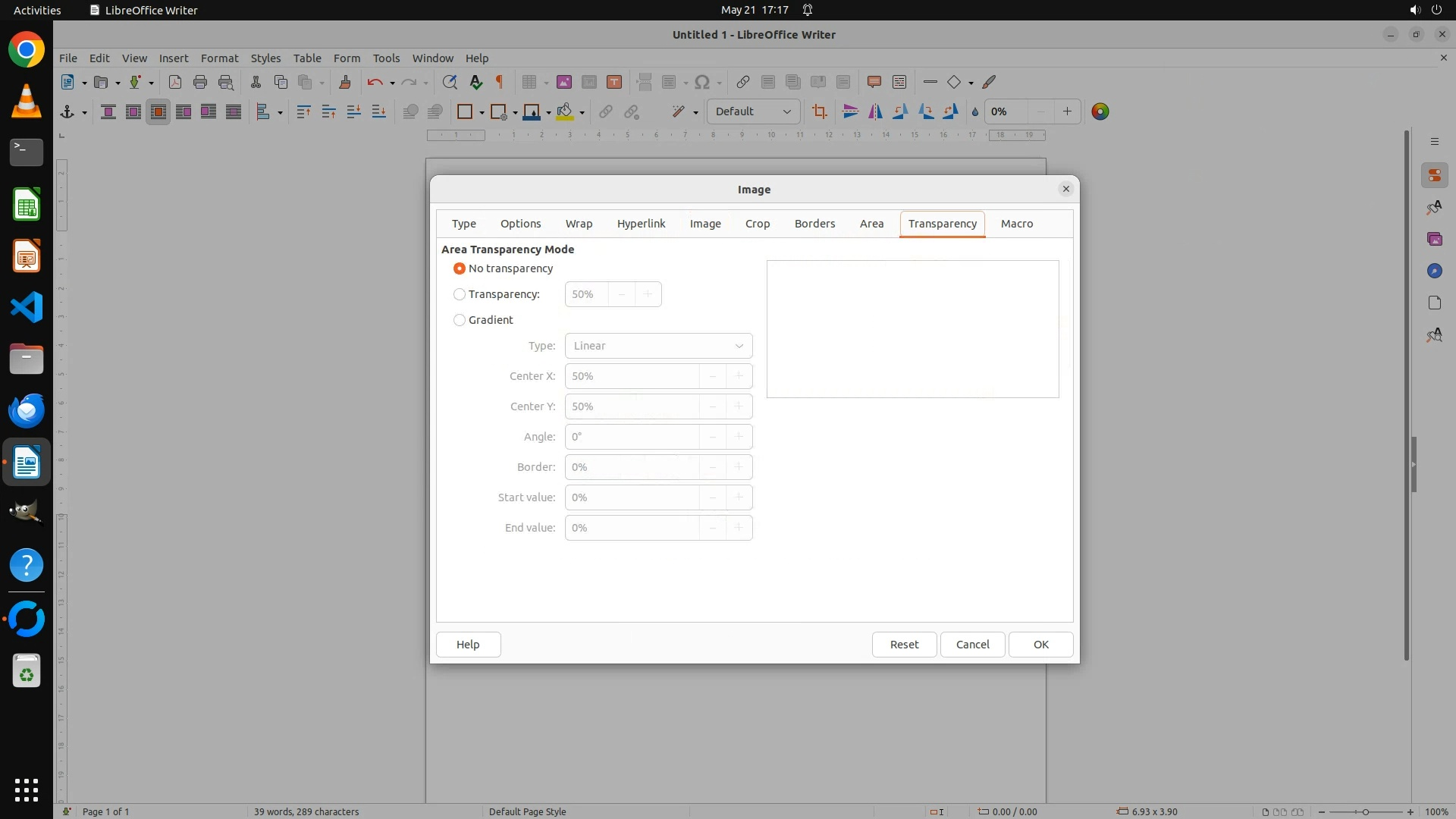The image size is (1456, 819).
Task: Click Export as PDF icon
Action: 175,83
